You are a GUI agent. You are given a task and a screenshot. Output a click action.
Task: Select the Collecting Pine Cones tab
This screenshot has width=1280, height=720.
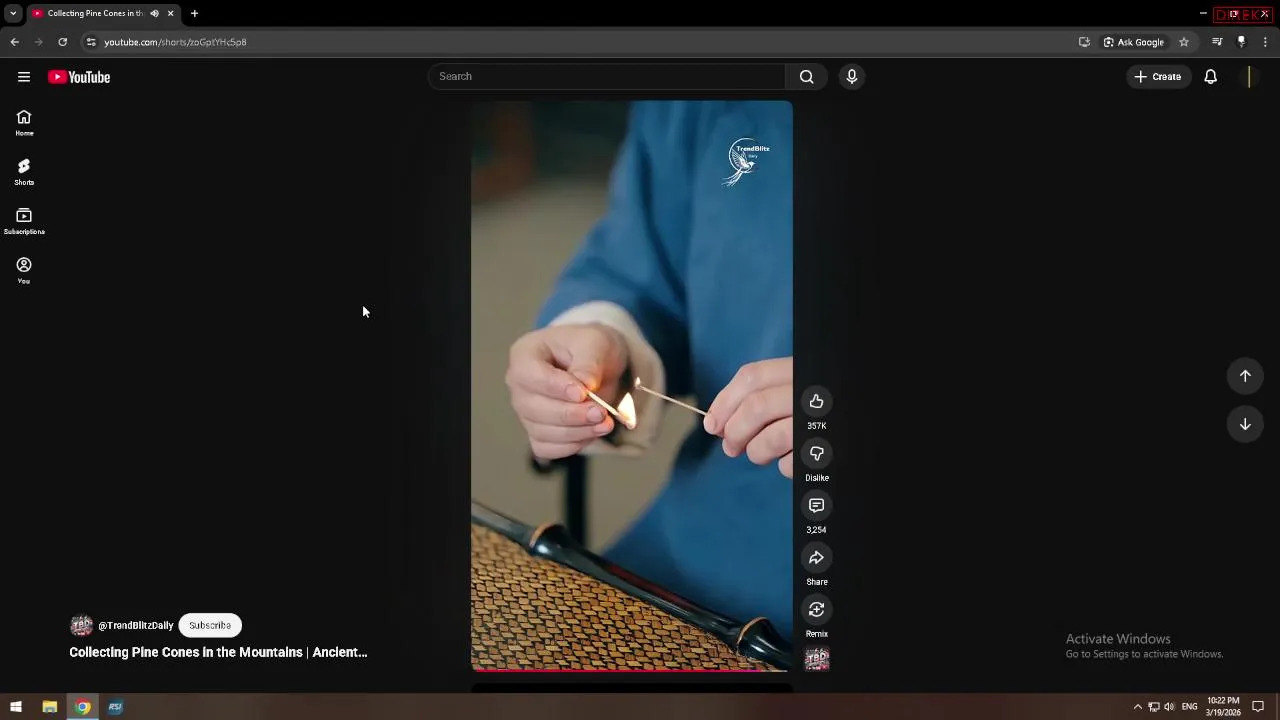coord(96,14)
